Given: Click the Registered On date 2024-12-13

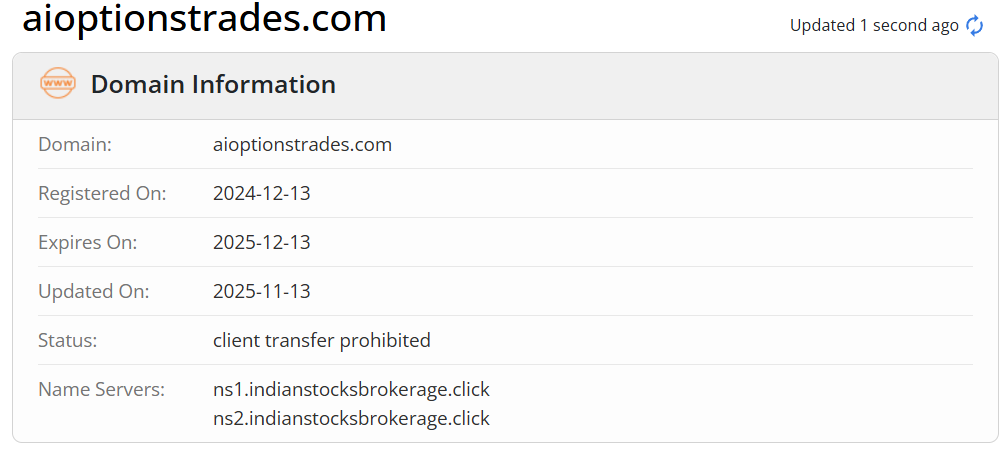Looking at the screenshot, I should [x=262, y=194].
